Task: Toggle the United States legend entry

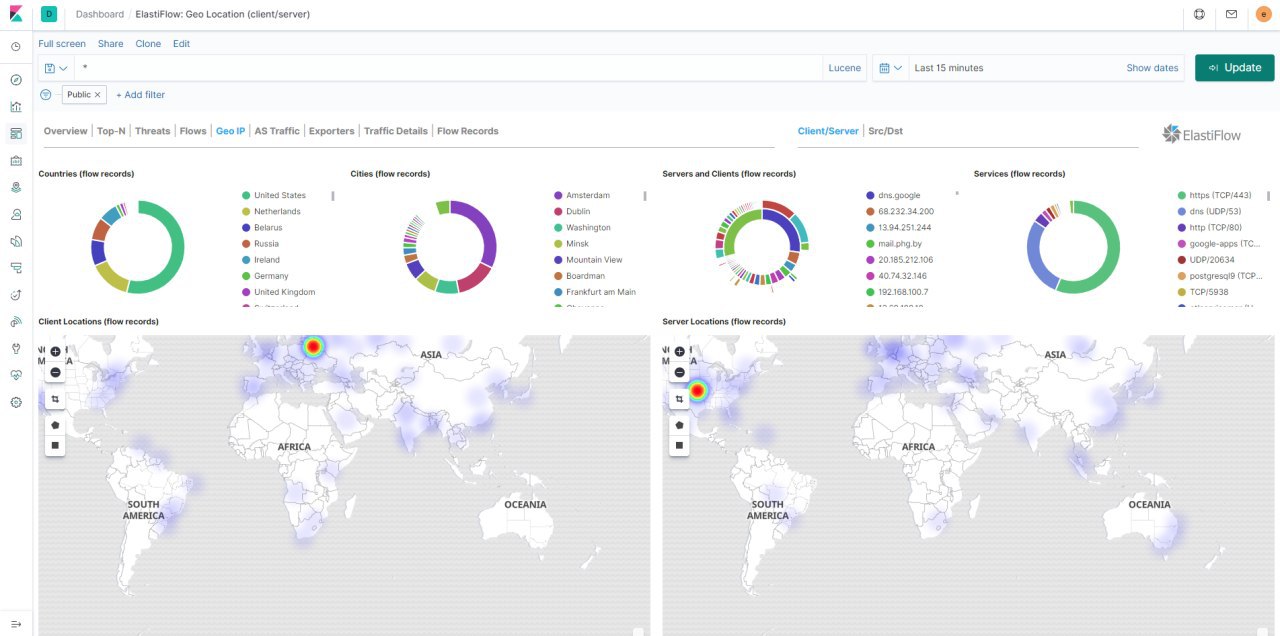Action: [279, 195]
